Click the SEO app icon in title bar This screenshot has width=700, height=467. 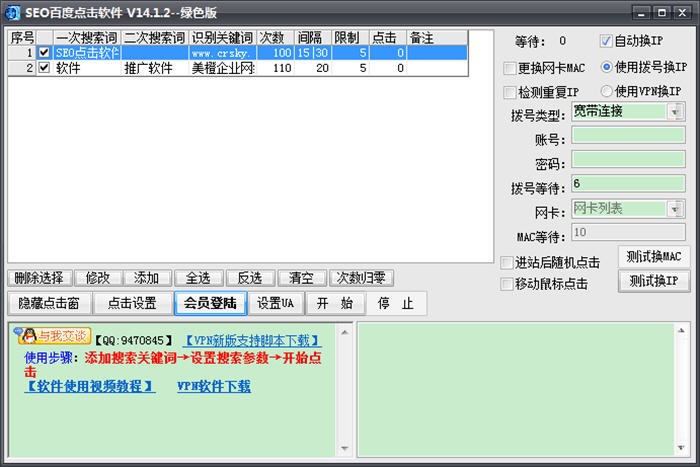[12, 13]
